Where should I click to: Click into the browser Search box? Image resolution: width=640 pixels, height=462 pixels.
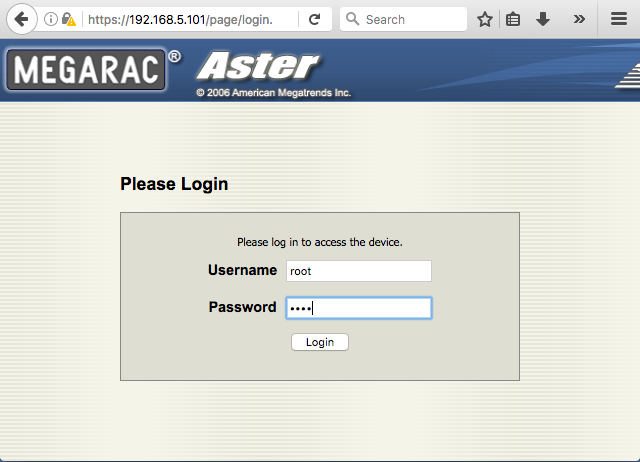[403, 19]
